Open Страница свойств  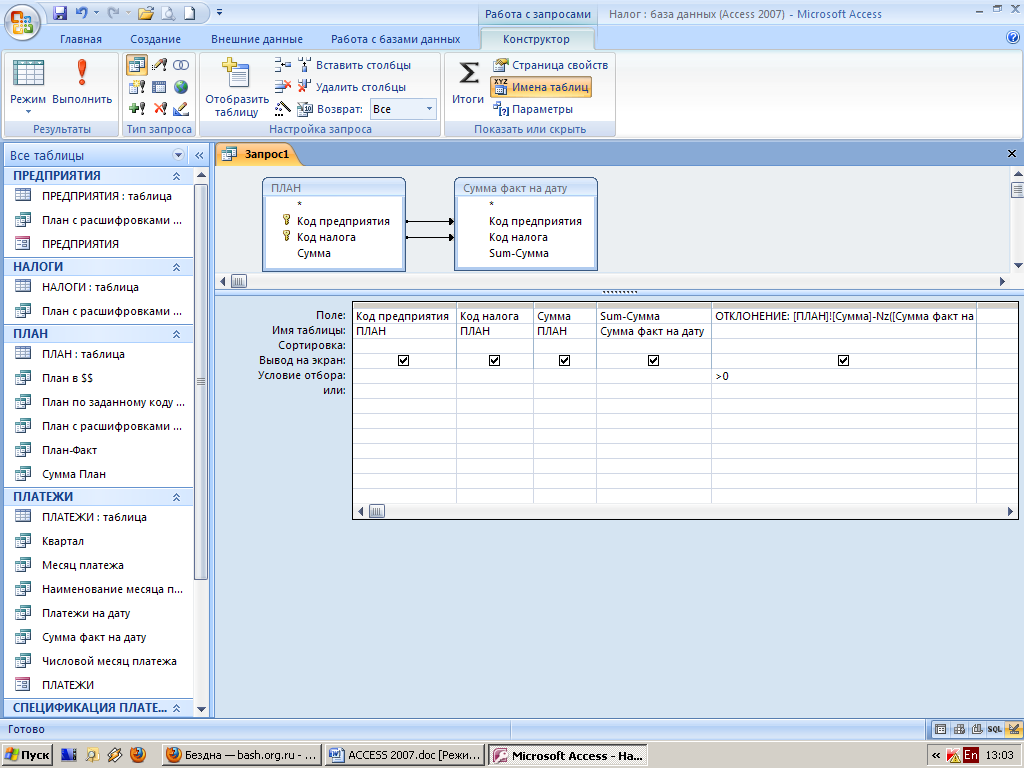(x=551, y=65)
